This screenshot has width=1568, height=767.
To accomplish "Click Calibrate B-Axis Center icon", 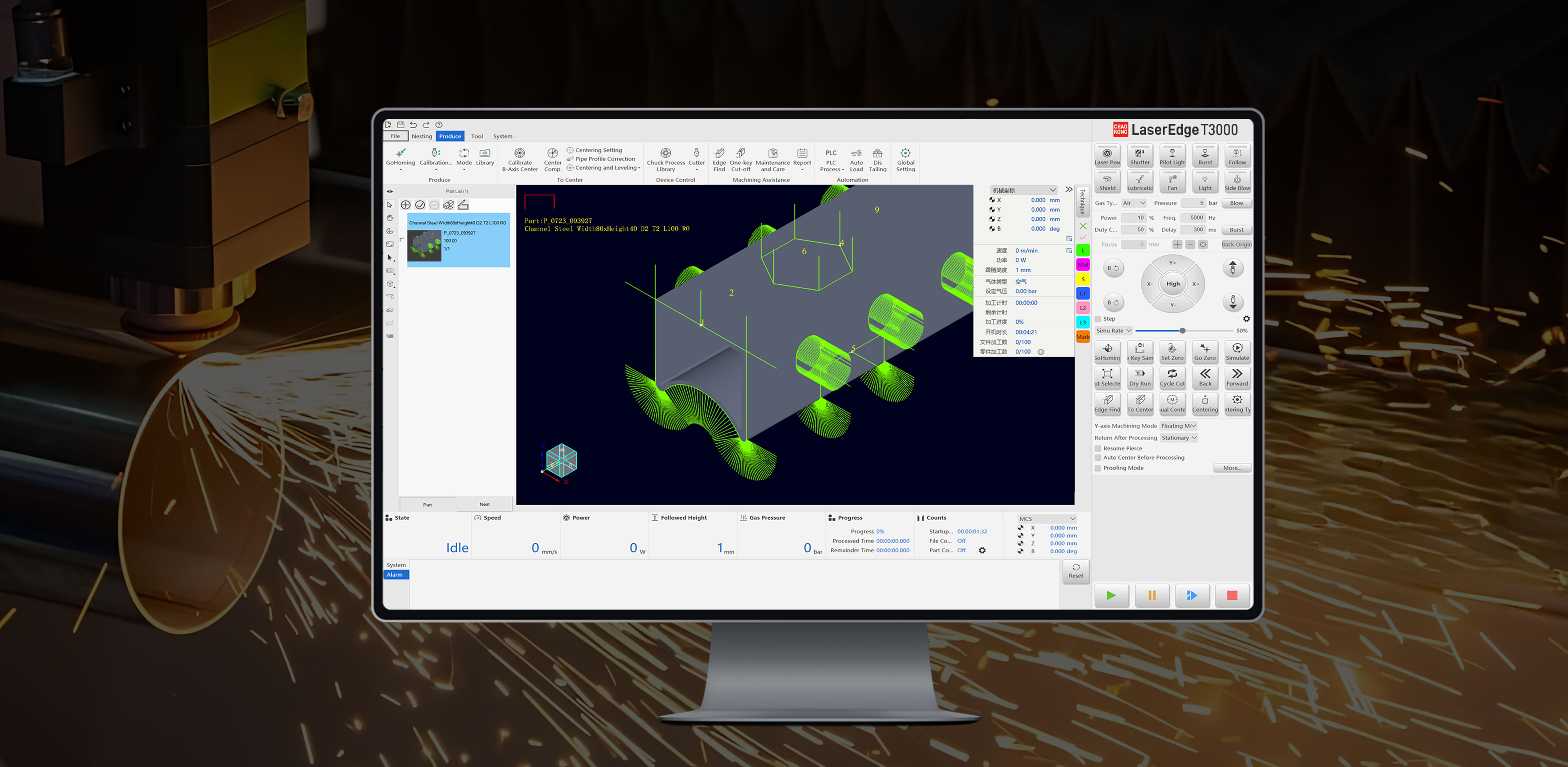I will pyautogui.click(x=519, y=154).
